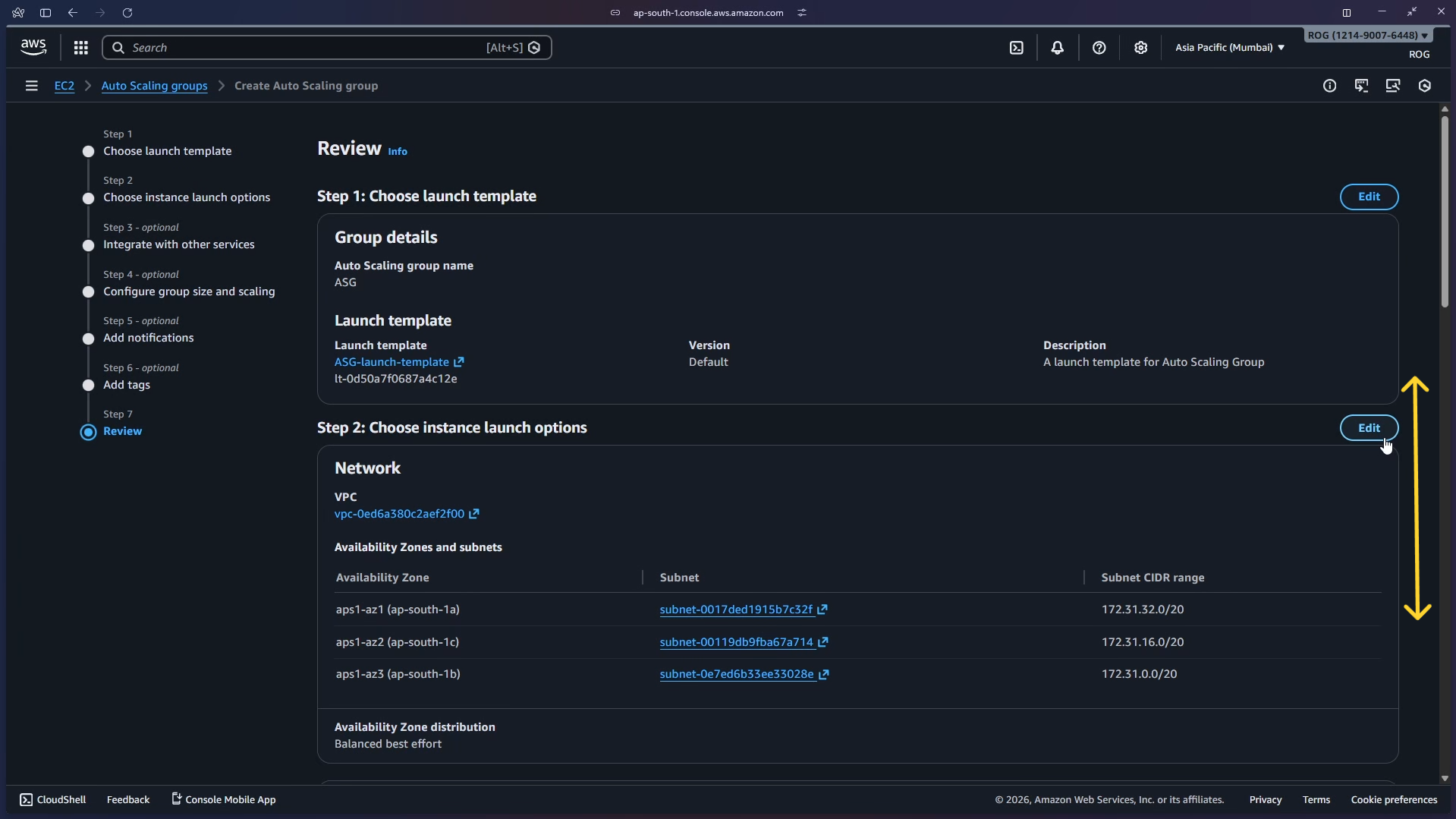Open CloudShell from the terminal icon in navbar
Viewport: 1456px width, 819px height.
click(x=1017, y=47)
